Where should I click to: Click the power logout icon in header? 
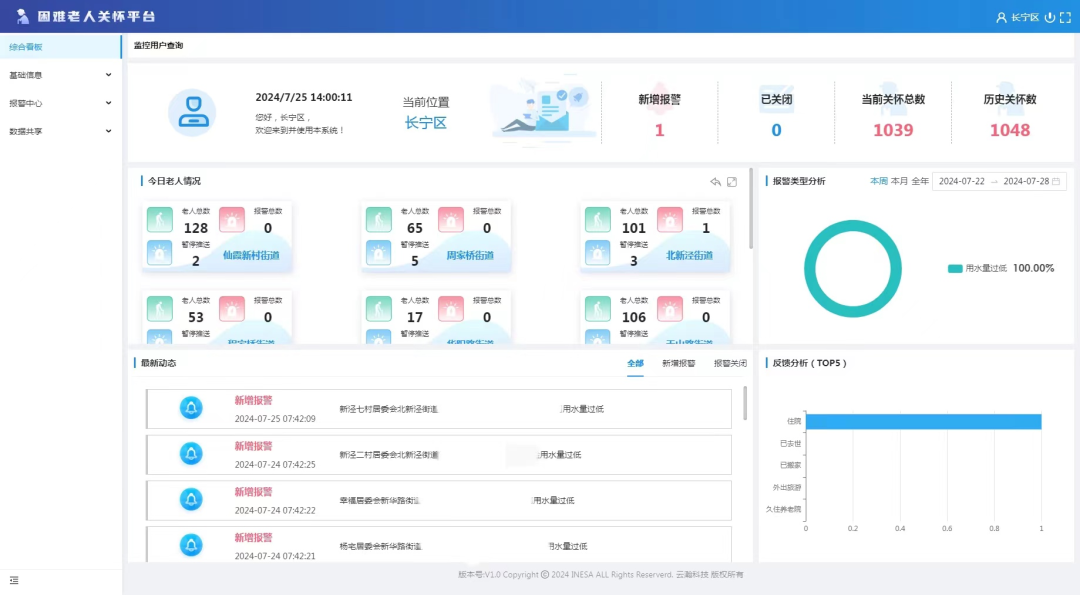click(1049, 17)
